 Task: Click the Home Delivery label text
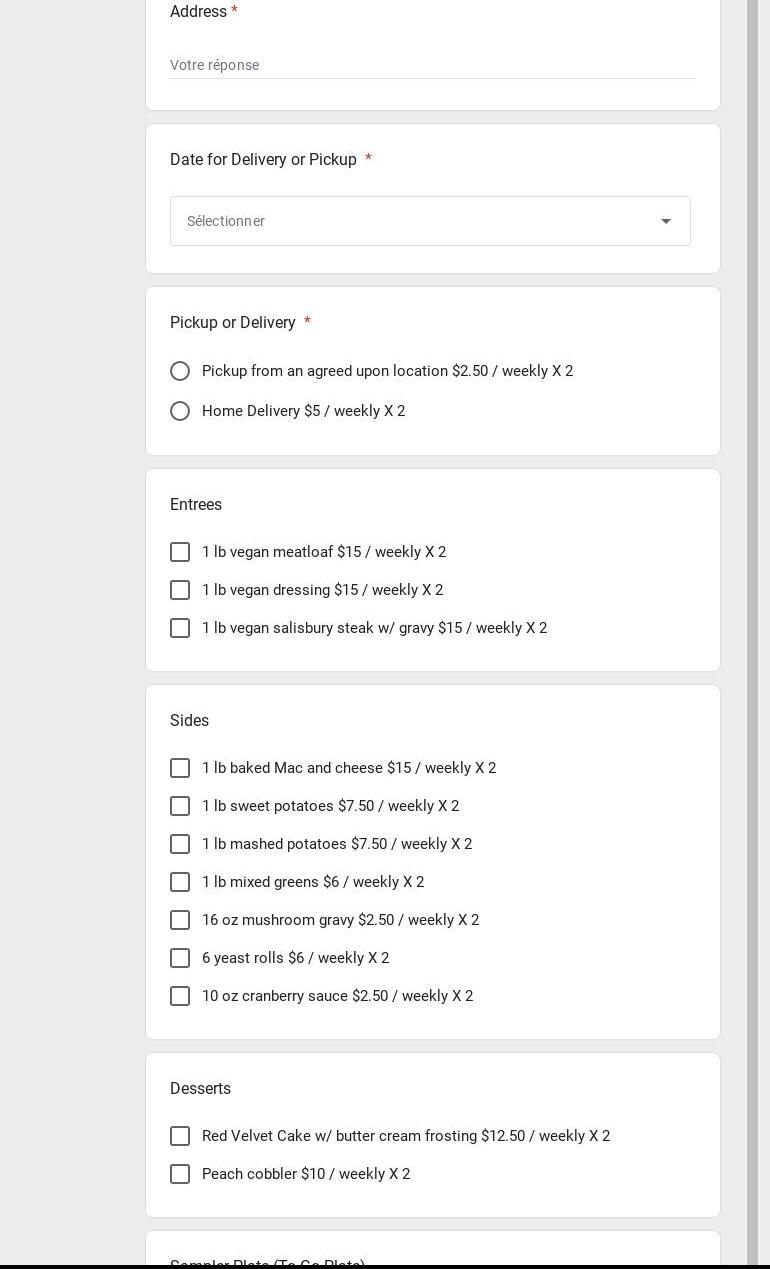click(303, 411)
